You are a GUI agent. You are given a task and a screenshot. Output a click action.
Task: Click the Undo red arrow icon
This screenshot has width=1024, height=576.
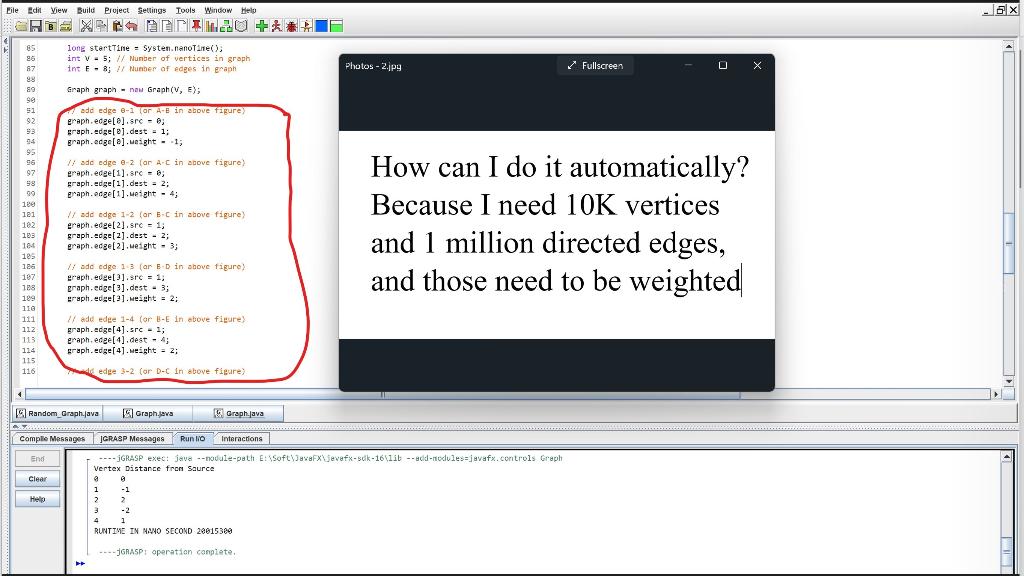(131, 26)
